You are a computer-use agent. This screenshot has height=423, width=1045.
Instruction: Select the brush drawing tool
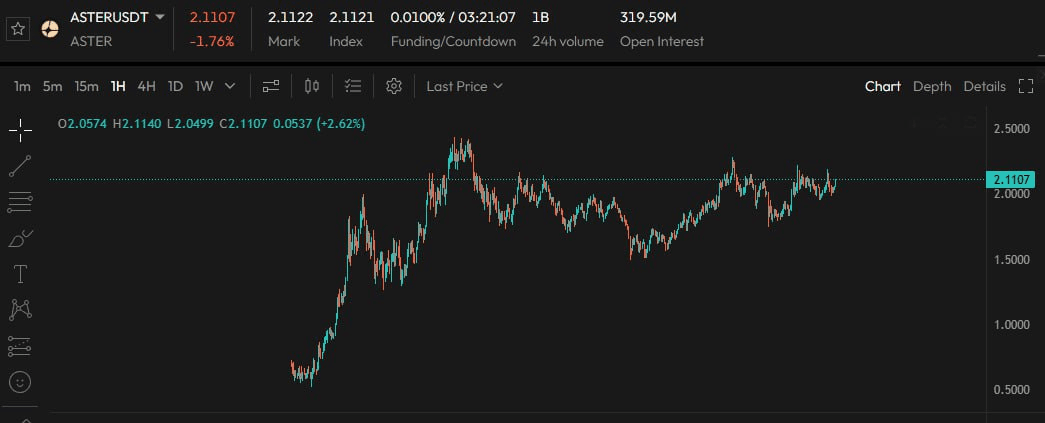(20, 238)
